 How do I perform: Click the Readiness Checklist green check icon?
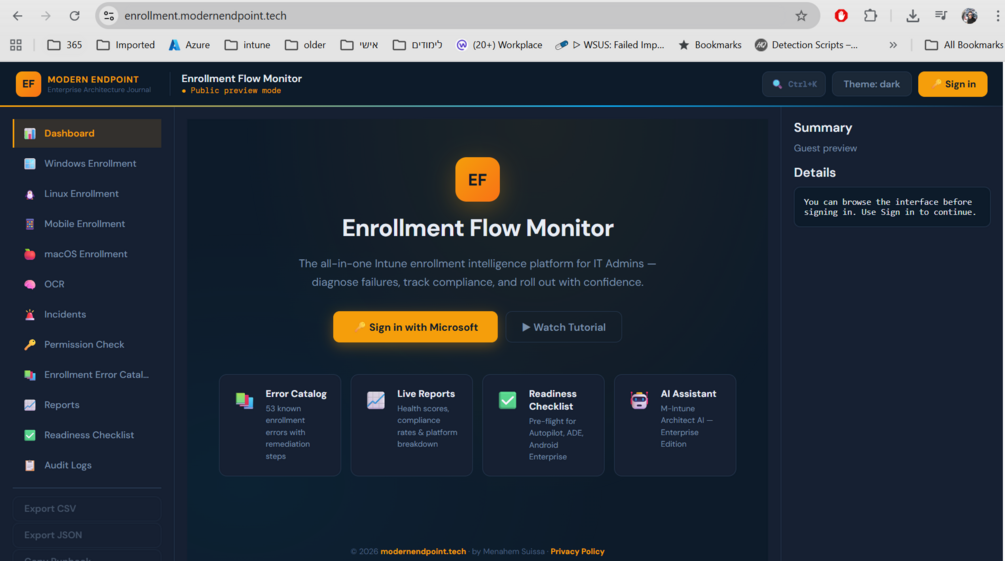coord(29,435)
